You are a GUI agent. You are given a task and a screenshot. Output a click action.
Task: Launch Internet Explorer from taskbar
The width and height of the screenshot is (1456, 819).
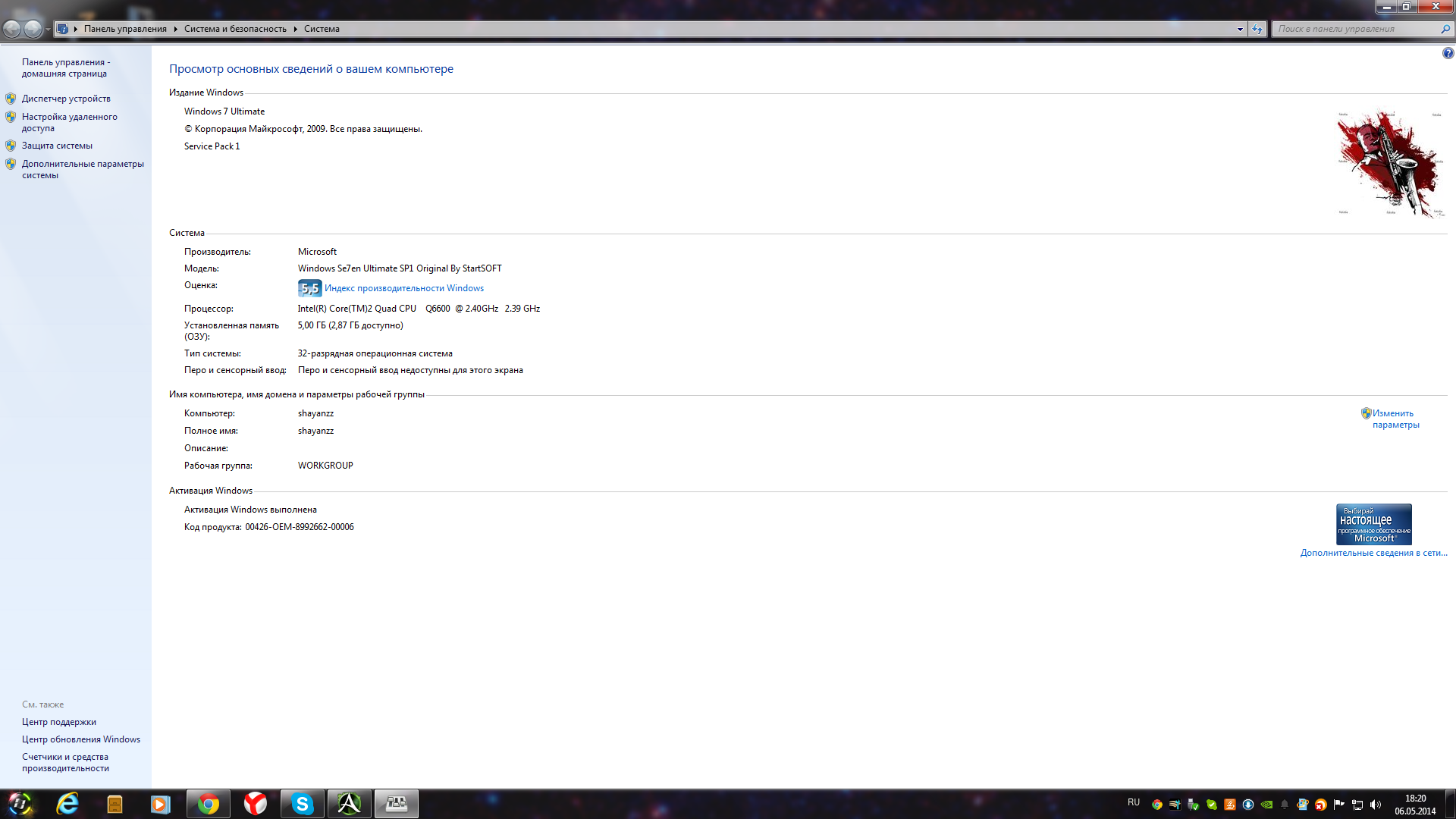[68, 804]
